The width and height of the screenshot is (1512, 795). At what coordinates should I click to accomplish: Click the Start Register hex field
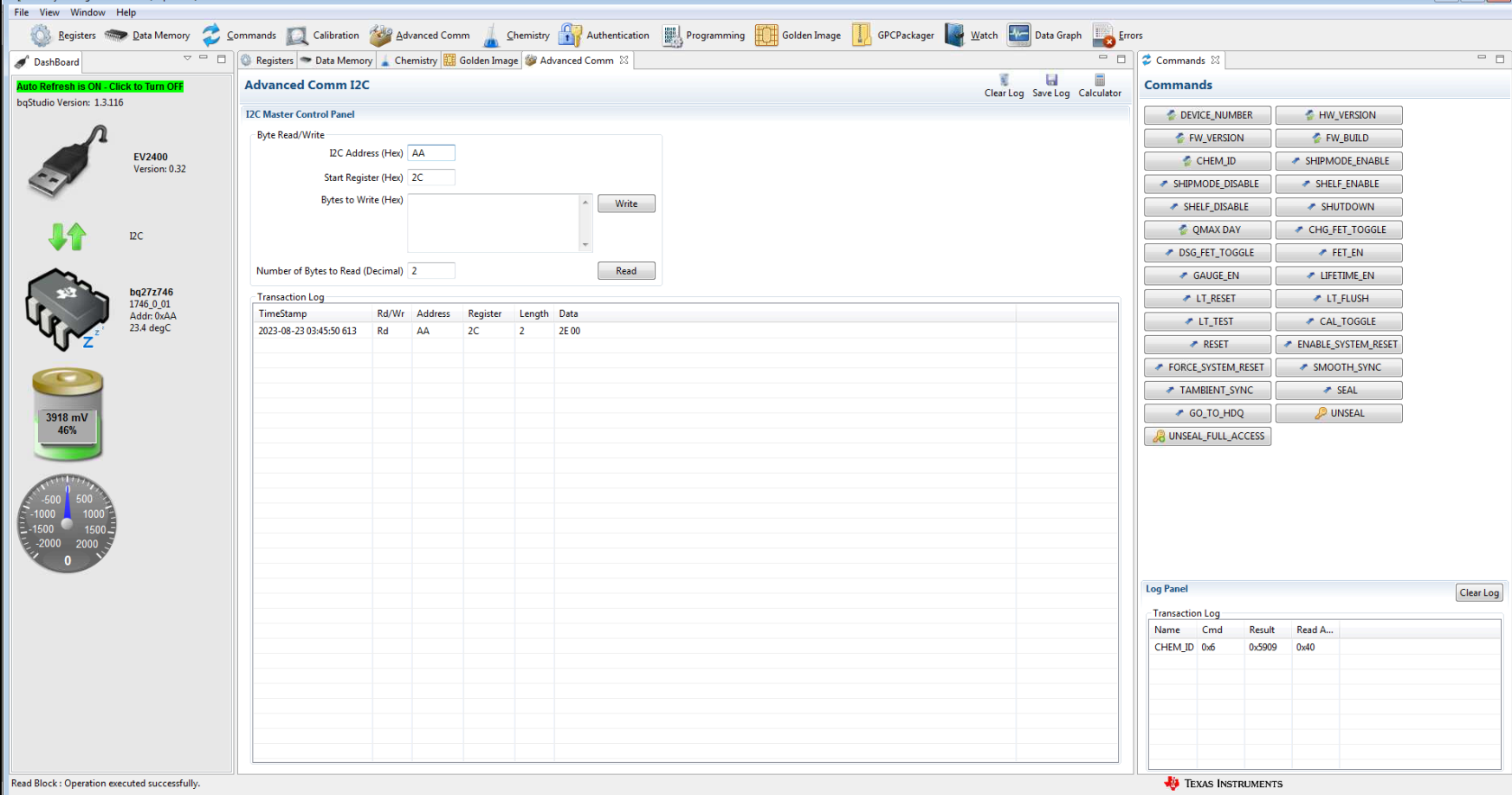click(x=430, y=178)
